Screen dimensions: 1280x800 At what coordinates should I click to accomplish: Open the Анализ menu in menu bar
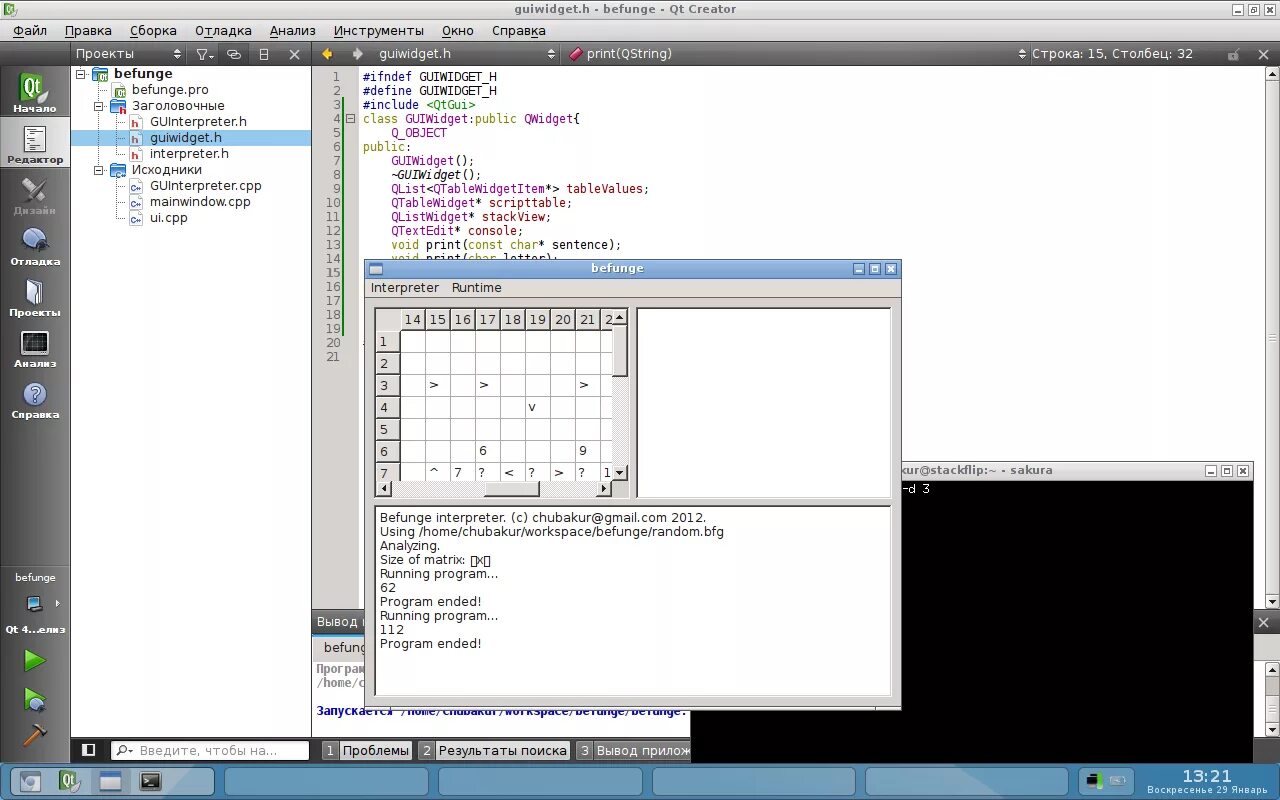[292, 31]
